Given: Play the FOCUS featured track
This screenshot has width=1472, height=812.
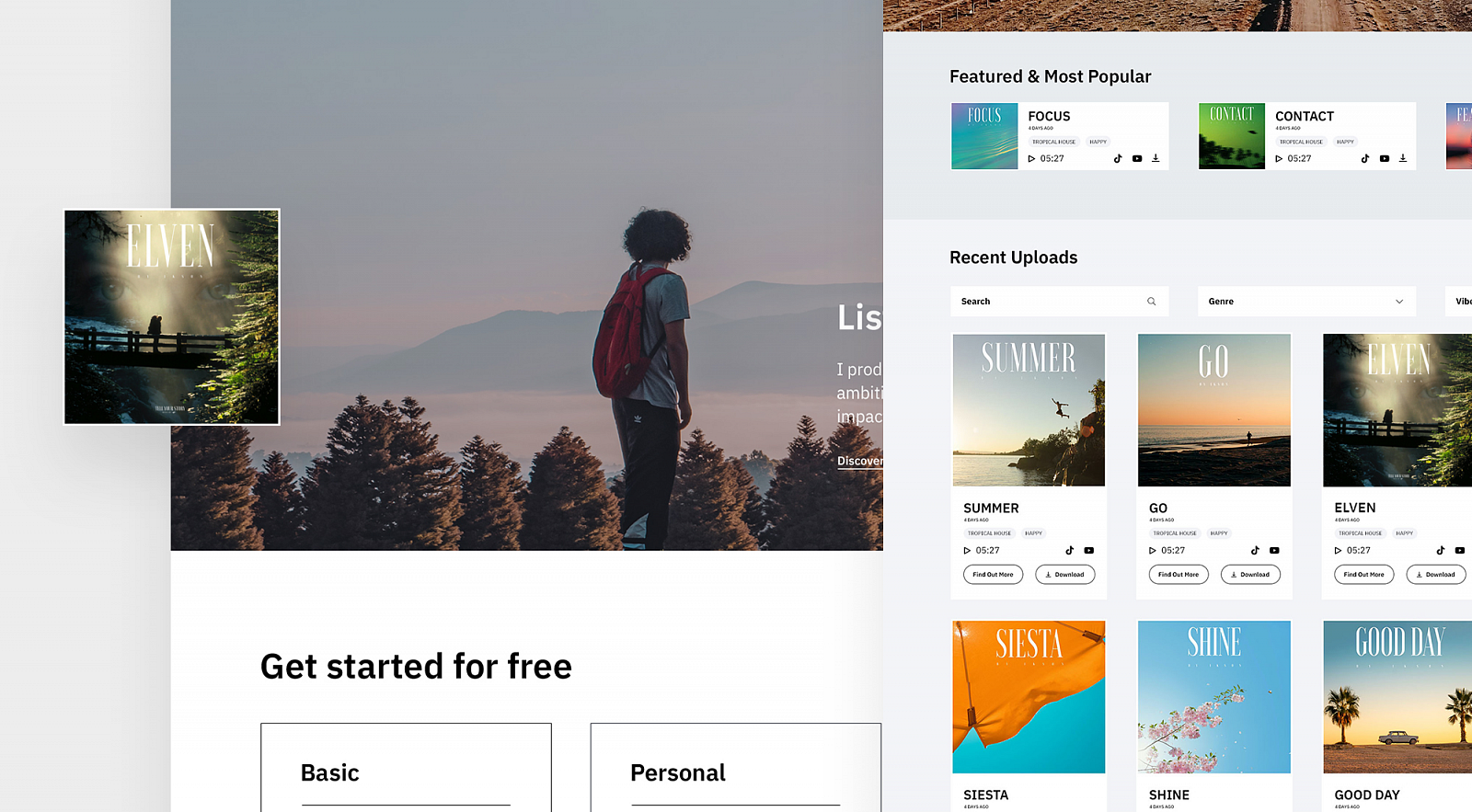Looking at the screenshot, I should pos(1031,158).
